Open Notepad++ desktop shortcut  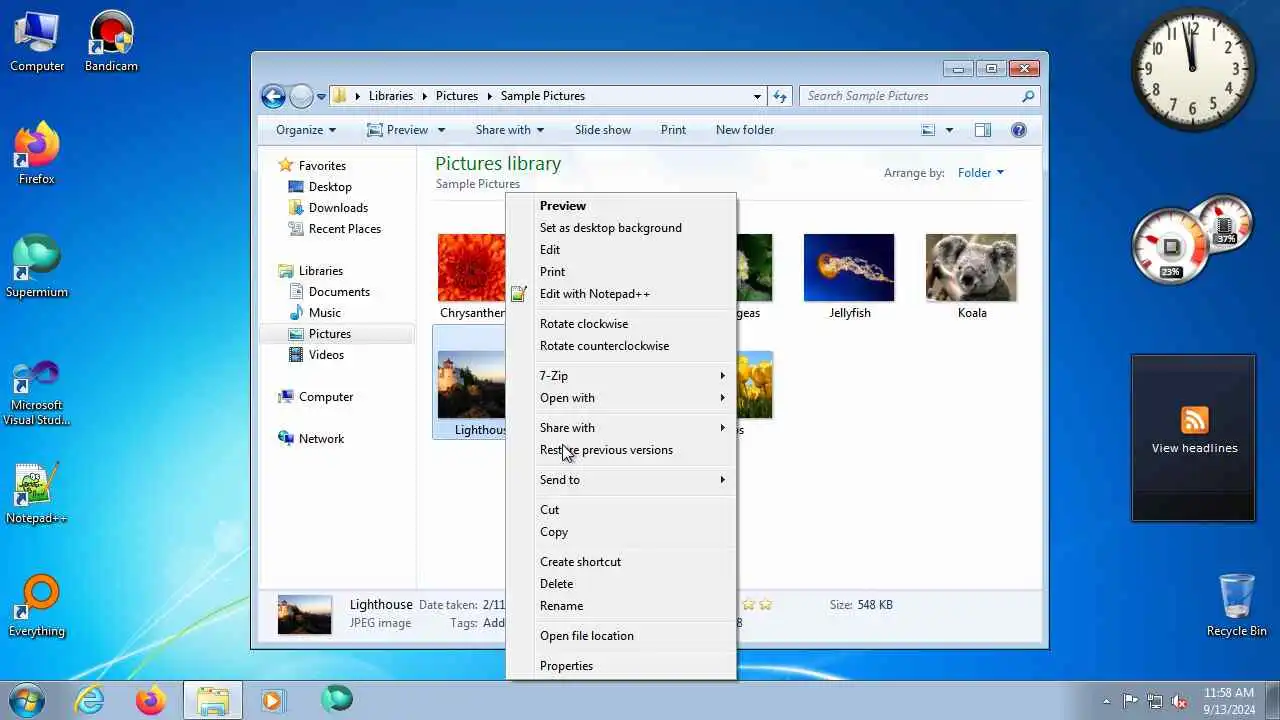(x=37, y=494)
